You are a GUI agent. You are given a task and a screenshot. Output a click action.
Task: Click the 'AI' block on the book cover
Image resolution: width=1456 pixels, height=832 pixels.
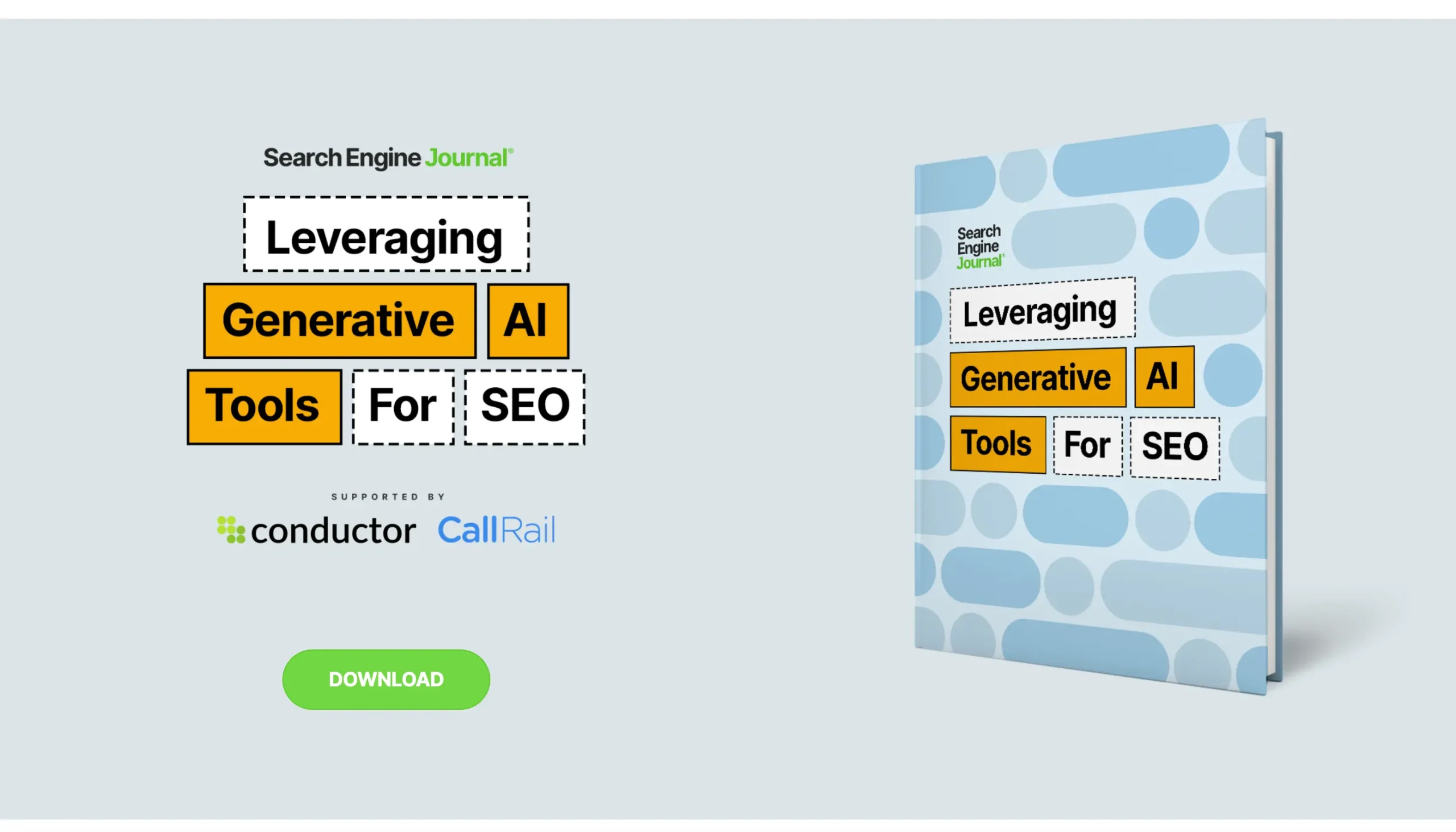pyautogui.click(x=1164, y=376)
